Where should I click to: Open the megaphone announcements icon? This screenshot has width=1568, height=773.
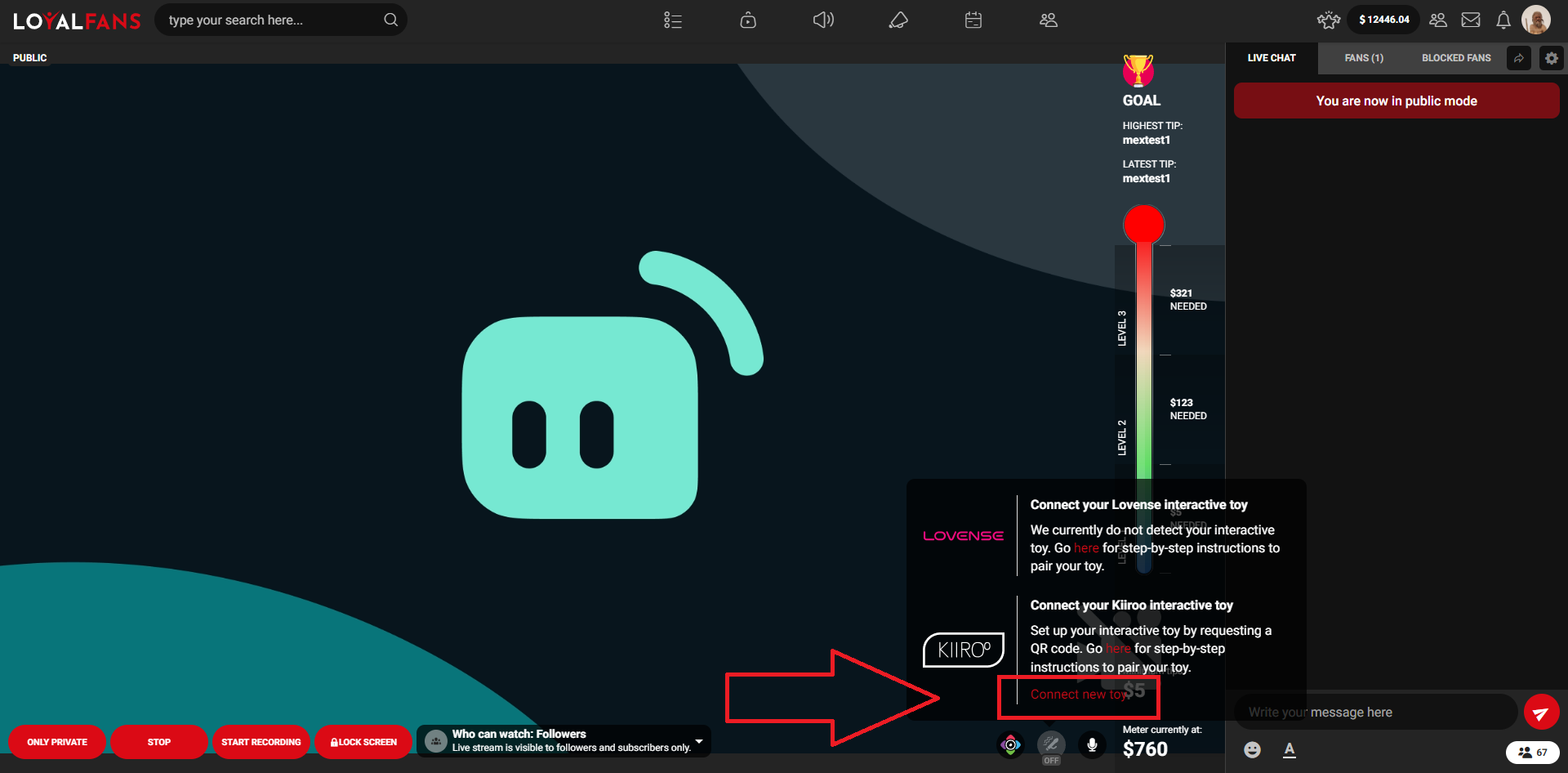tap(898, 20)
